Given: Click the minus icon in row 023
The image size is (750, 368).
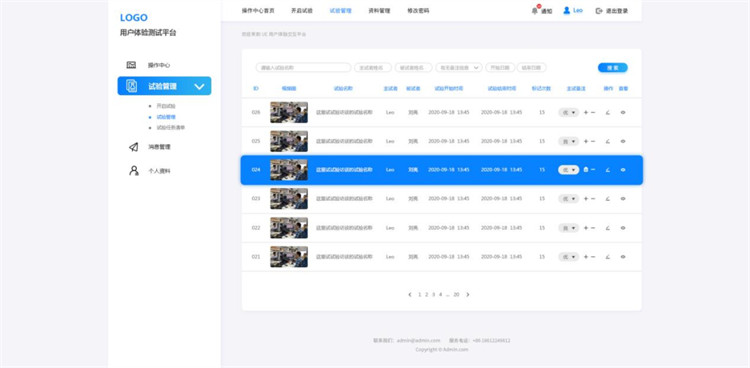Looking at the screenshot, I should (593, 199).
